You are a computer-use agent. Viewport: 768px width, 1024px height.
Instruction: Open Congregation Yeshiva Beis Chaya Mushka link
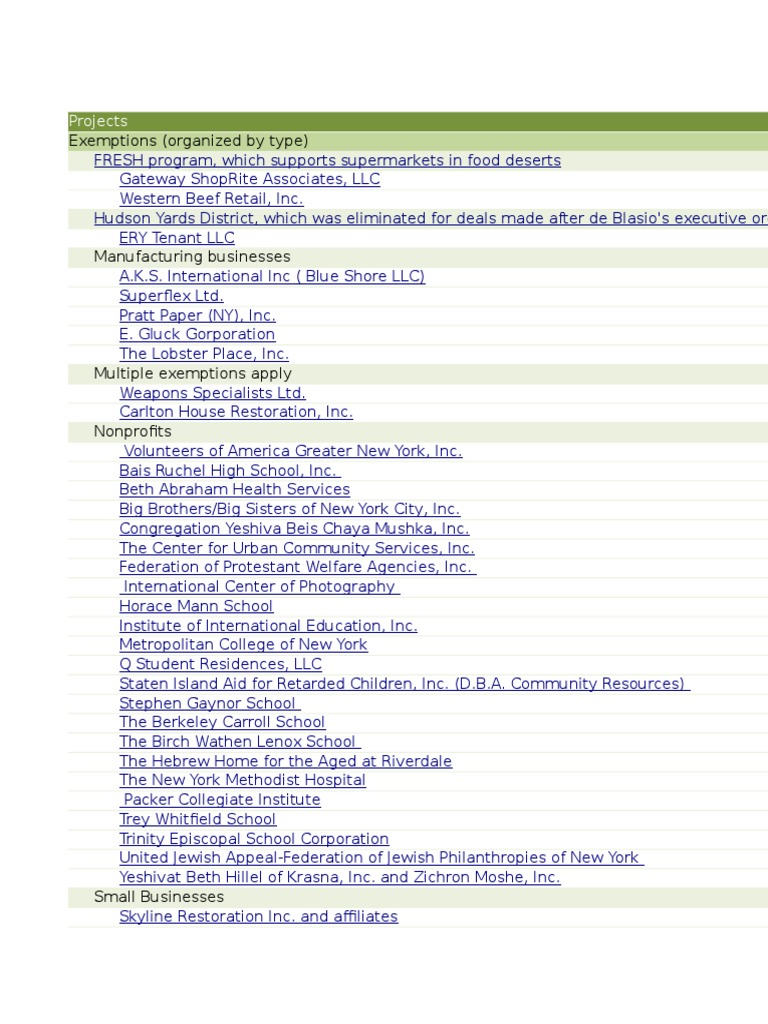click(294, 530)
